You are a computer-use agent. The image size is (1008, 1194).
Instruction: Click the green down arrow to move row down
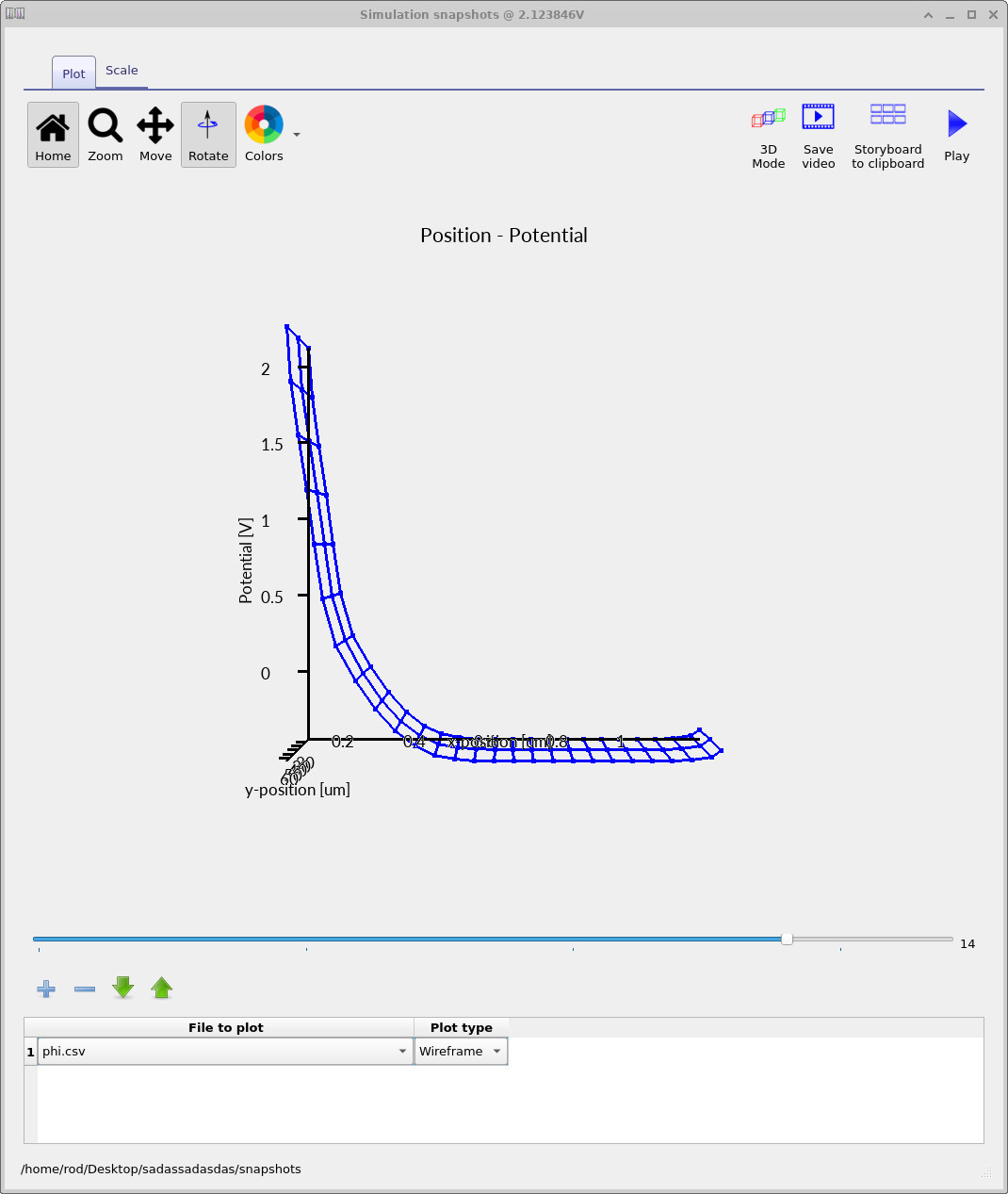(x=122, y=988)
